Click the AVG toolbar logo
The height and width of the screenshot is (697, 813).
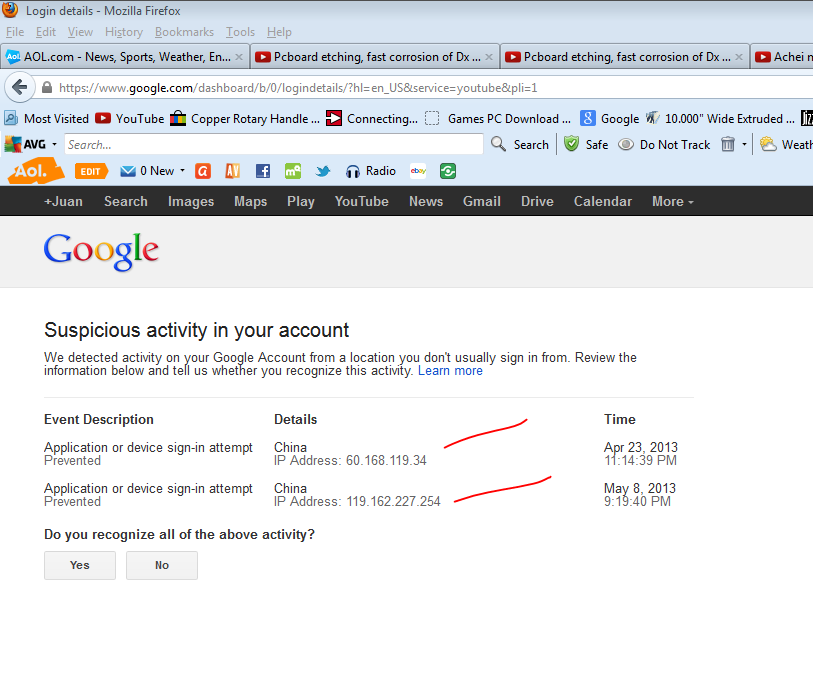[x=25, y=144]
